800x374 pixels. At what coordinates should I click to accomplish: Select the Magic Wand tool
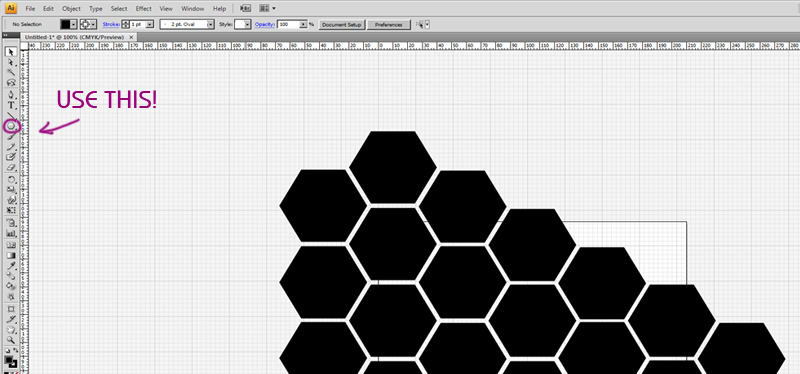(11, 71)
